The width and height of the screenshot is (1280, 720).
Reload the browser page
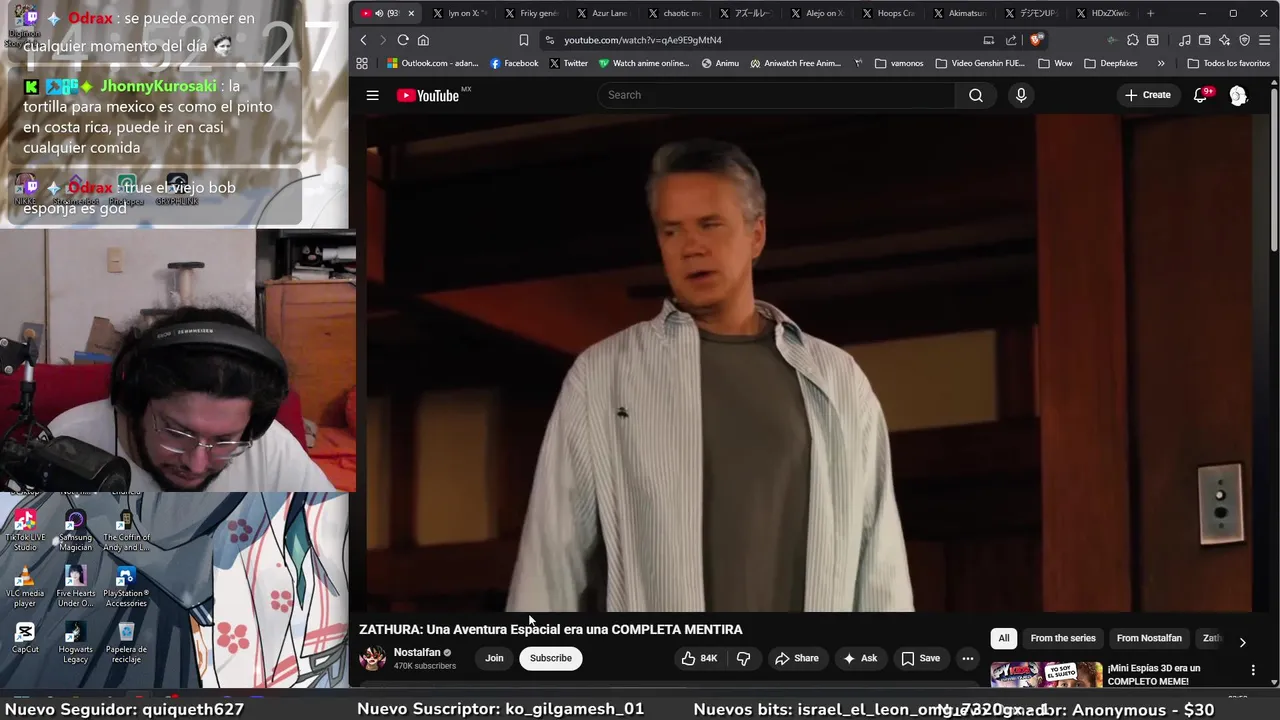[403, 40]
